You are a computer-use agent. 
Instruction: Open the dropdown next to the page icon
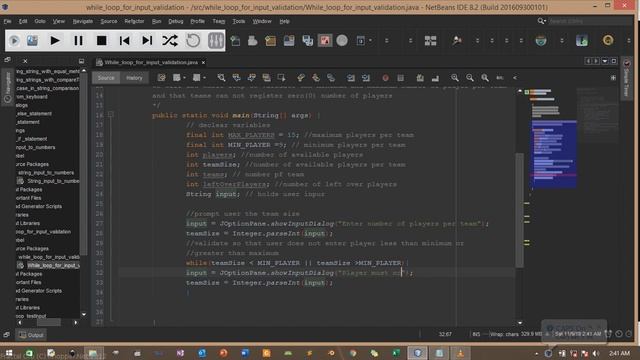370,40
